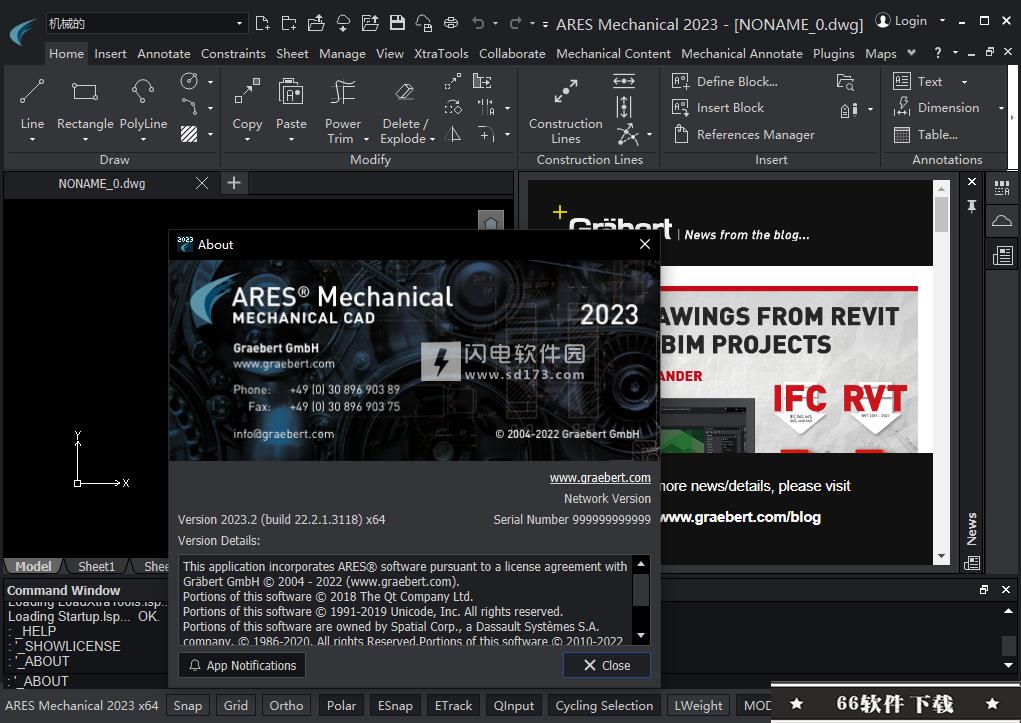The height and width of the screenshot is (723, 1021).
Task: Click the Define Block icon
Action: pyautogui.click(x=680, y=81)
